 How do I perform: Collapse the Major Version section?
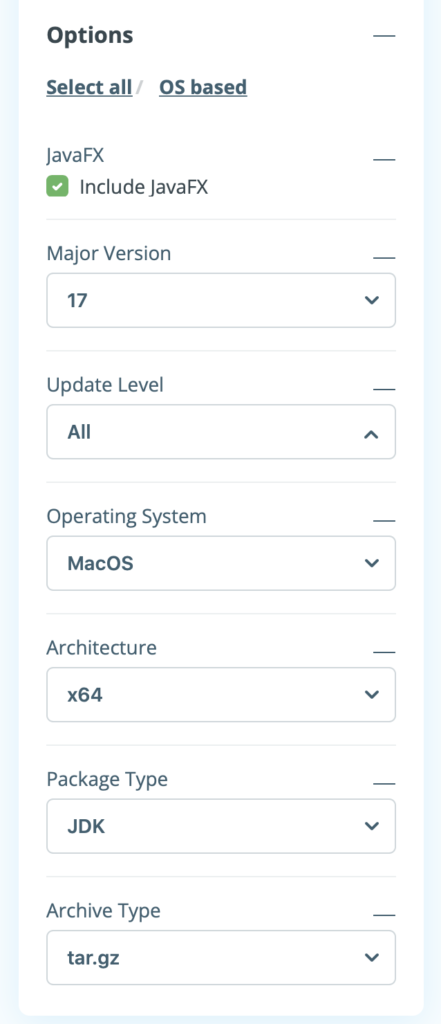point(384,257)
